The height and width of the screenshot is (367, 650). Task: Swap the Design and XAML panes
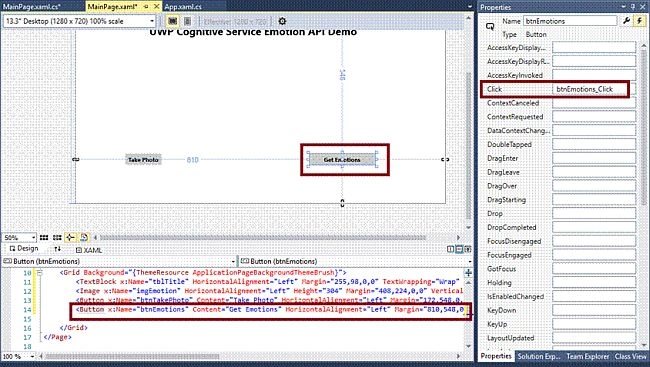(x=57, y=249)
